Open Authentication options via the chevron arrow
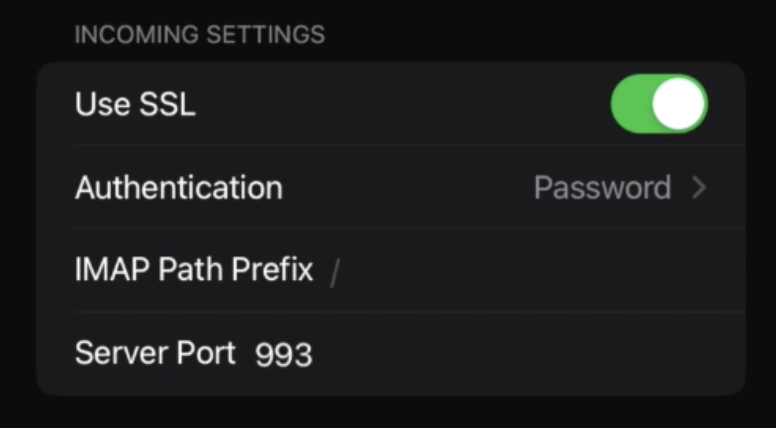Viewport: 776px width, 428px height. tap(699, 188)
